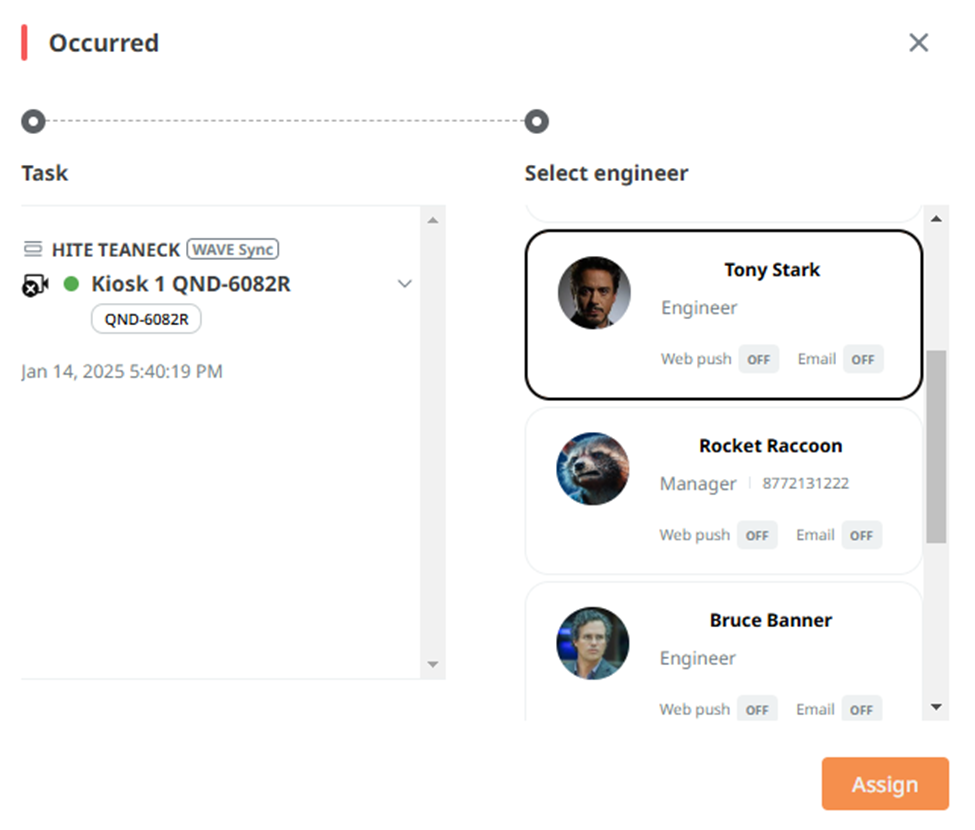Expand the Kiosk 1 QND-6082R chevron
Screen dimensions: 975x830
point(405,284)
